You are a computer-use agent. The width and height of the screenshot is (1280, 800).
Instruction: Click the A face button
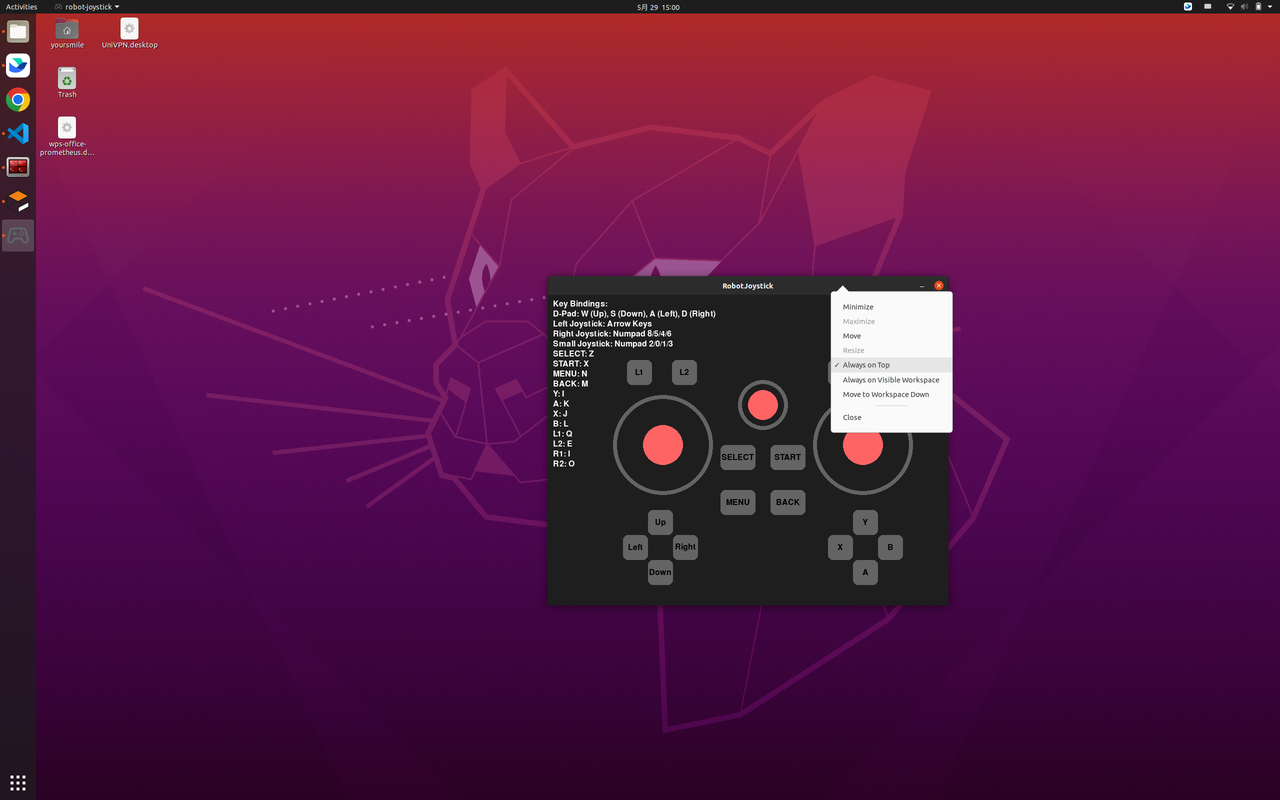865,572
